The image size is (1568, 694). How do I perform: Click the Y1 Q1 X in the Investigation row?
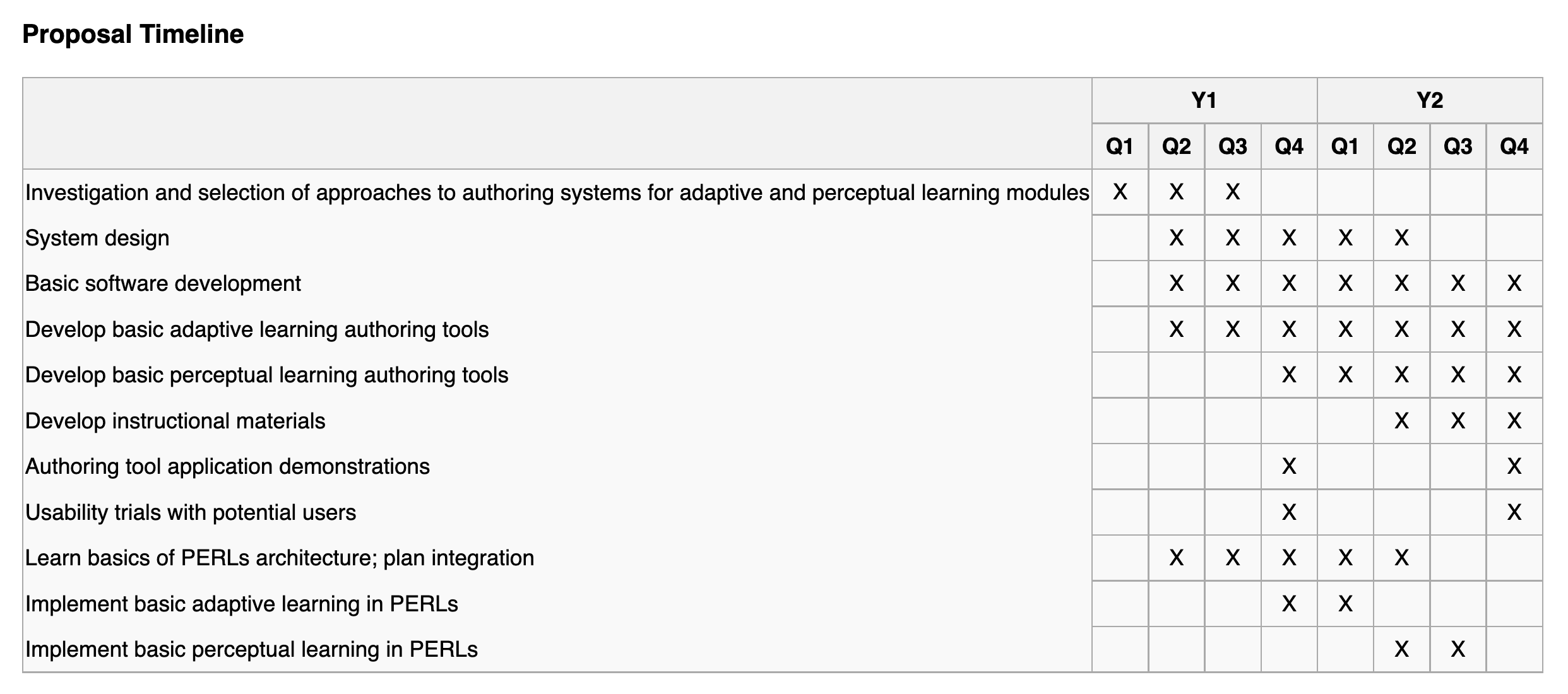pyautogui.click(x=1120, y=192)
